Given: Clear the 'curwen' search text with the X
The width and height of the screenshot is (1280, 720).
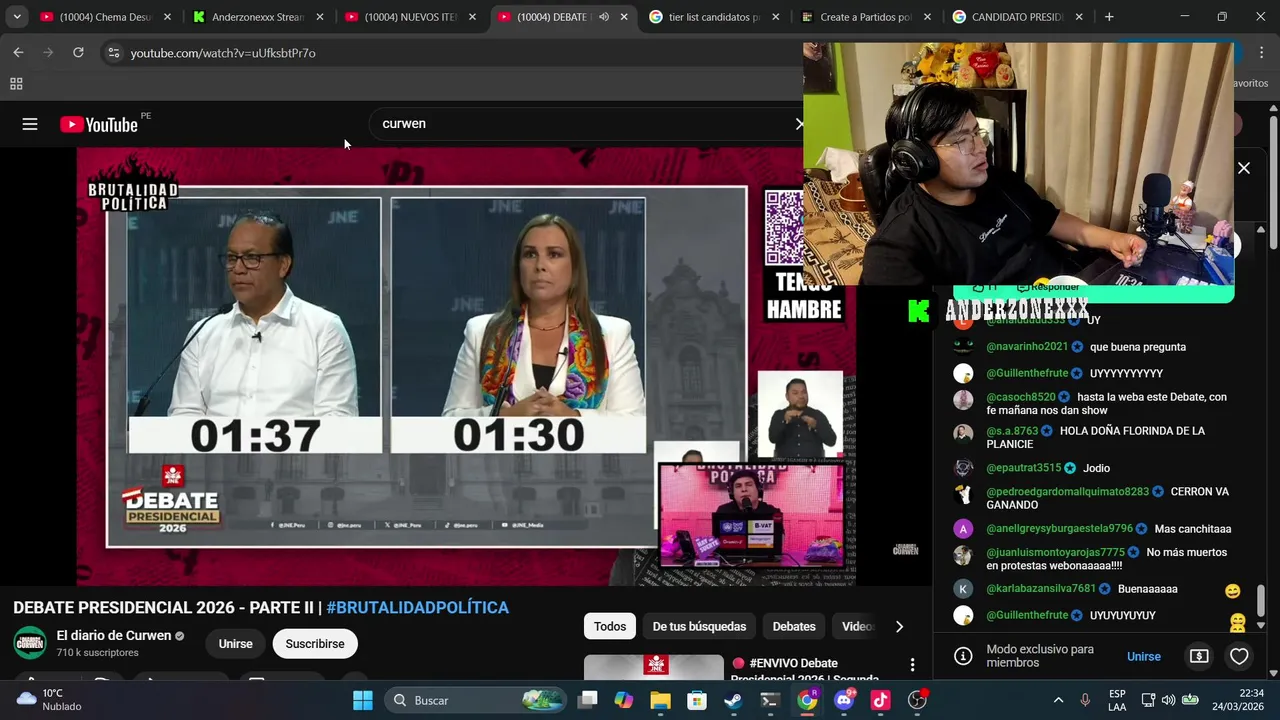Looking at the screenshot, I should tap(799, 124).
